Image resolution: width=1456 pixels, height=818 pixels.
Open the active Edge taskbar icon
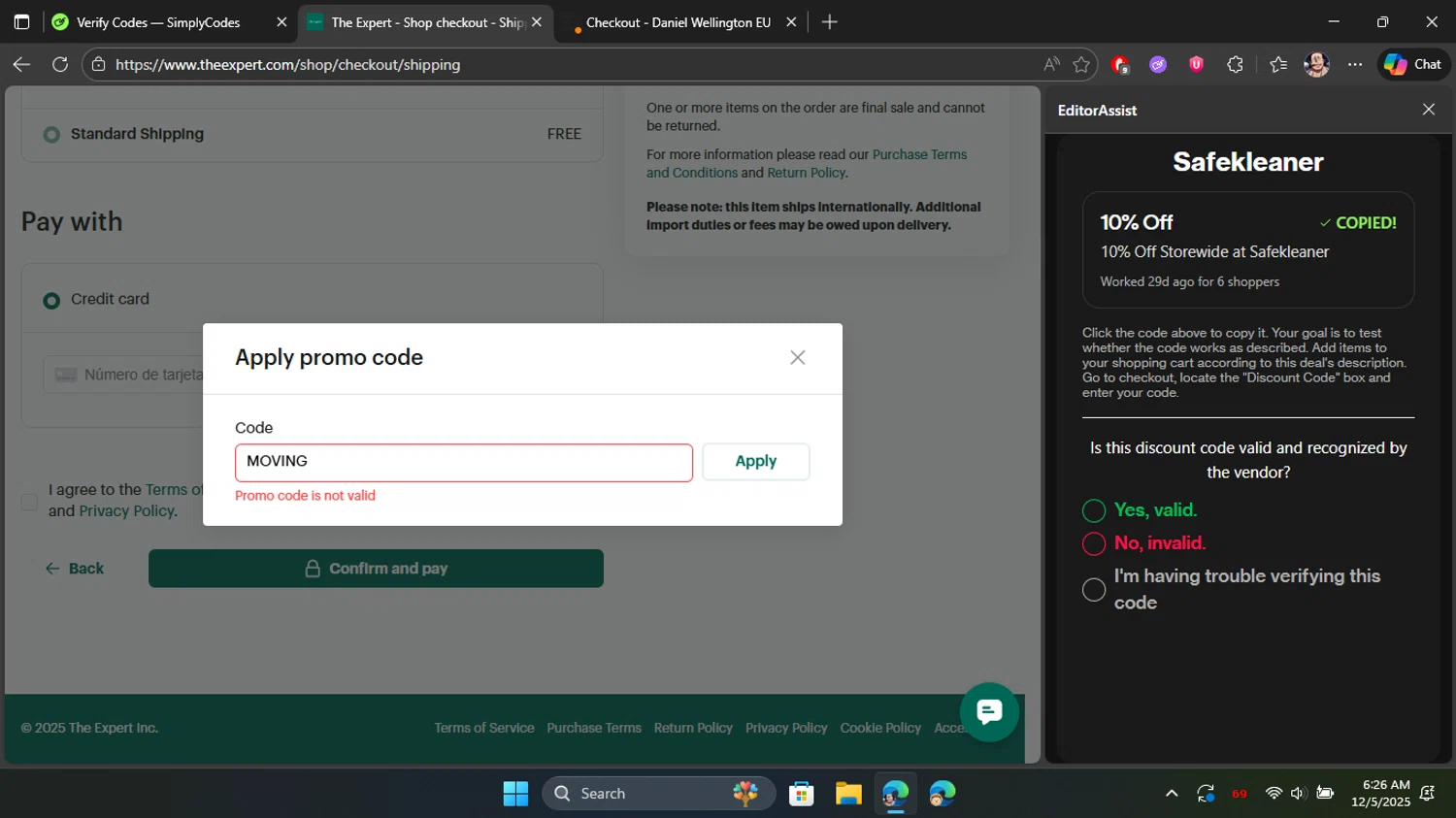click(x=895, y=794)
